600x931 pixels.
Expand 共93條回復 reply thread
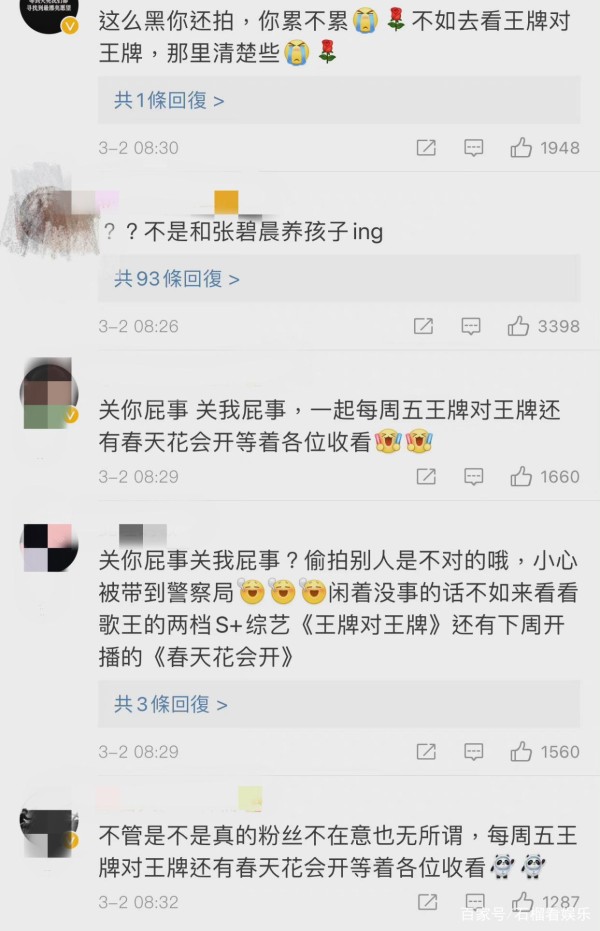[x=339, y=278]
